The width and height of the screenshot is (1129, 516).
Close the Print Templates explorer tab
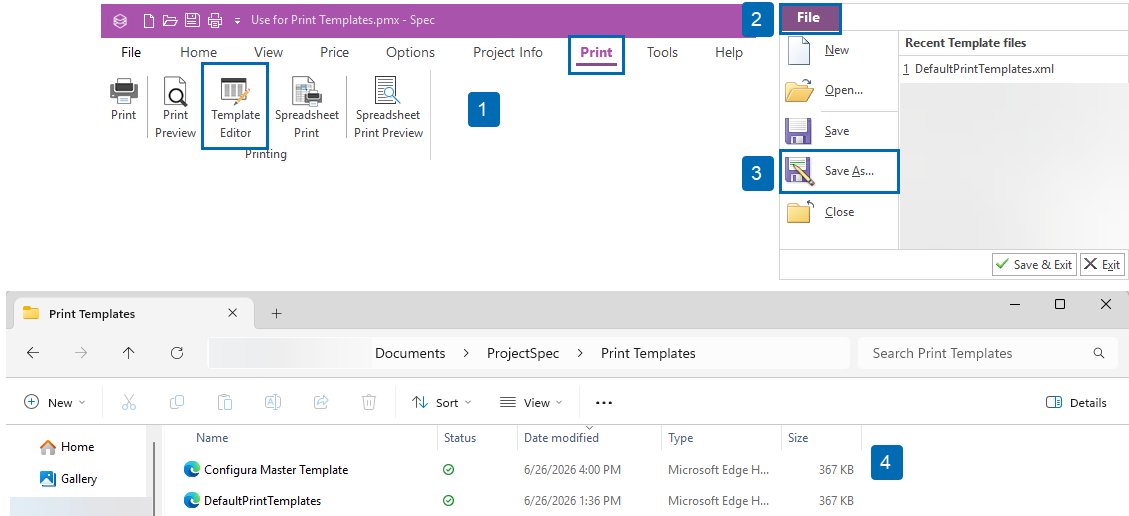point(233,313)
